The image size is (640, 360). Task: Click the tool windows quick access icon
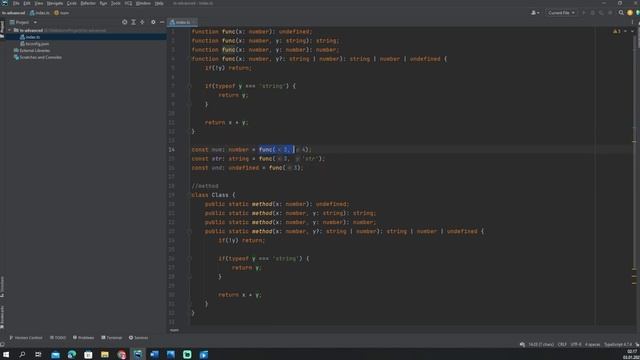(x=3, y=345)
